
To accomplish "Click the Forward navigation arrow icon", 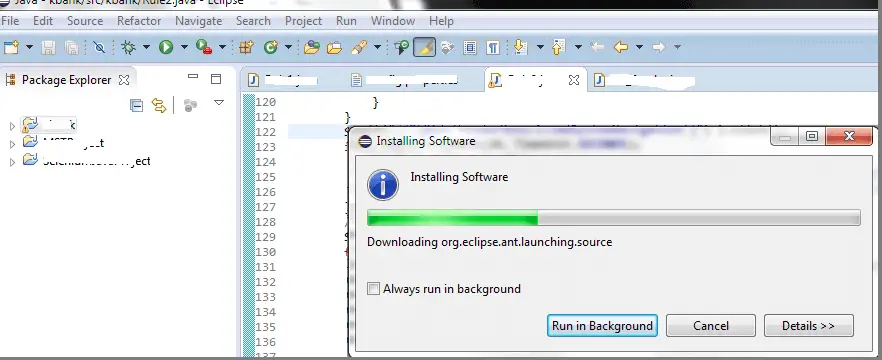I will pos(659,47).
